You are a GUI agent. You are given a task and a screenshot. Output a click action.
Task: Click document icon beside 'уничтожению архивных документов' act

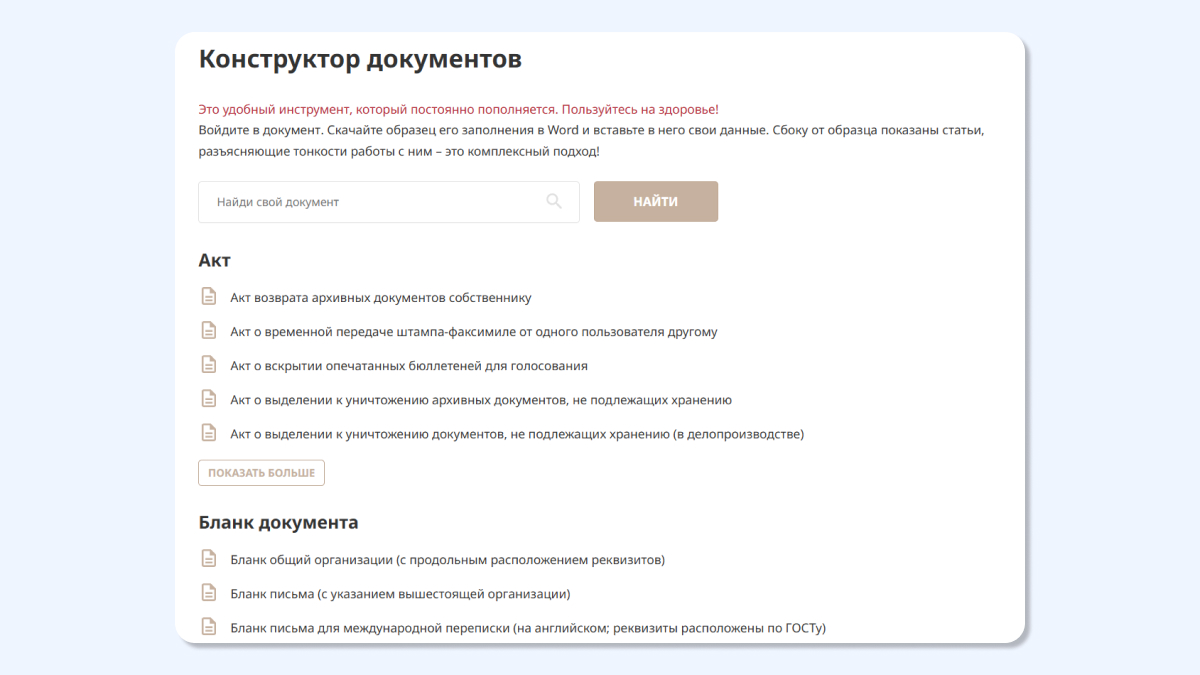[209, 399]
